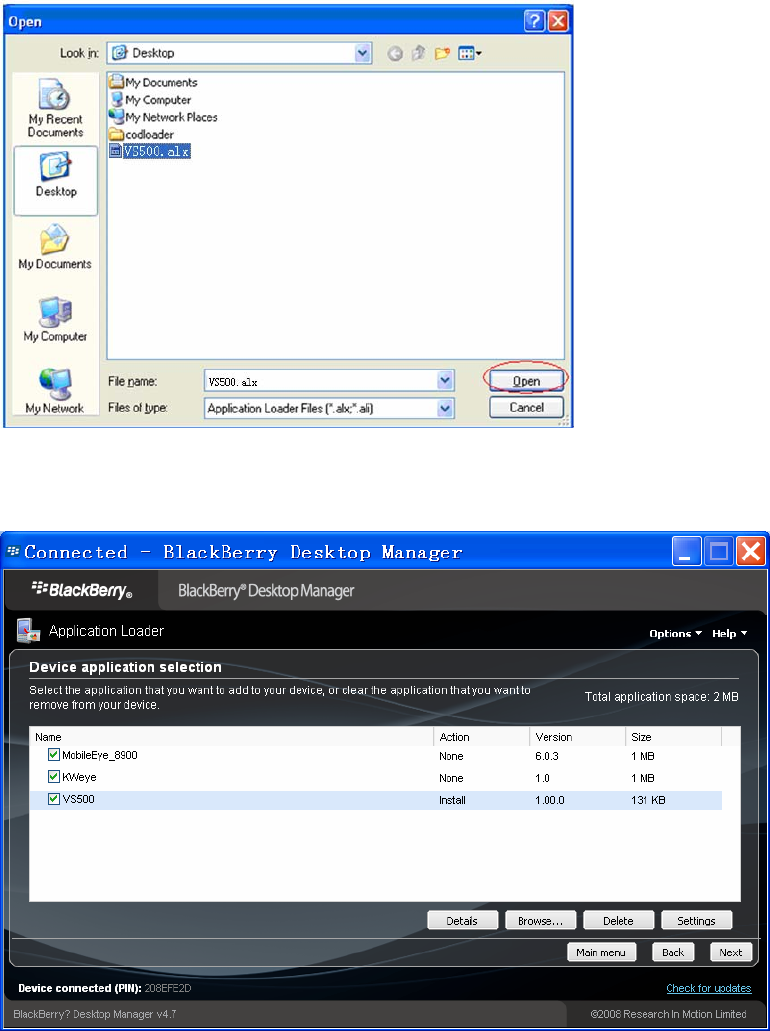Click the Check for updates link

709,988
